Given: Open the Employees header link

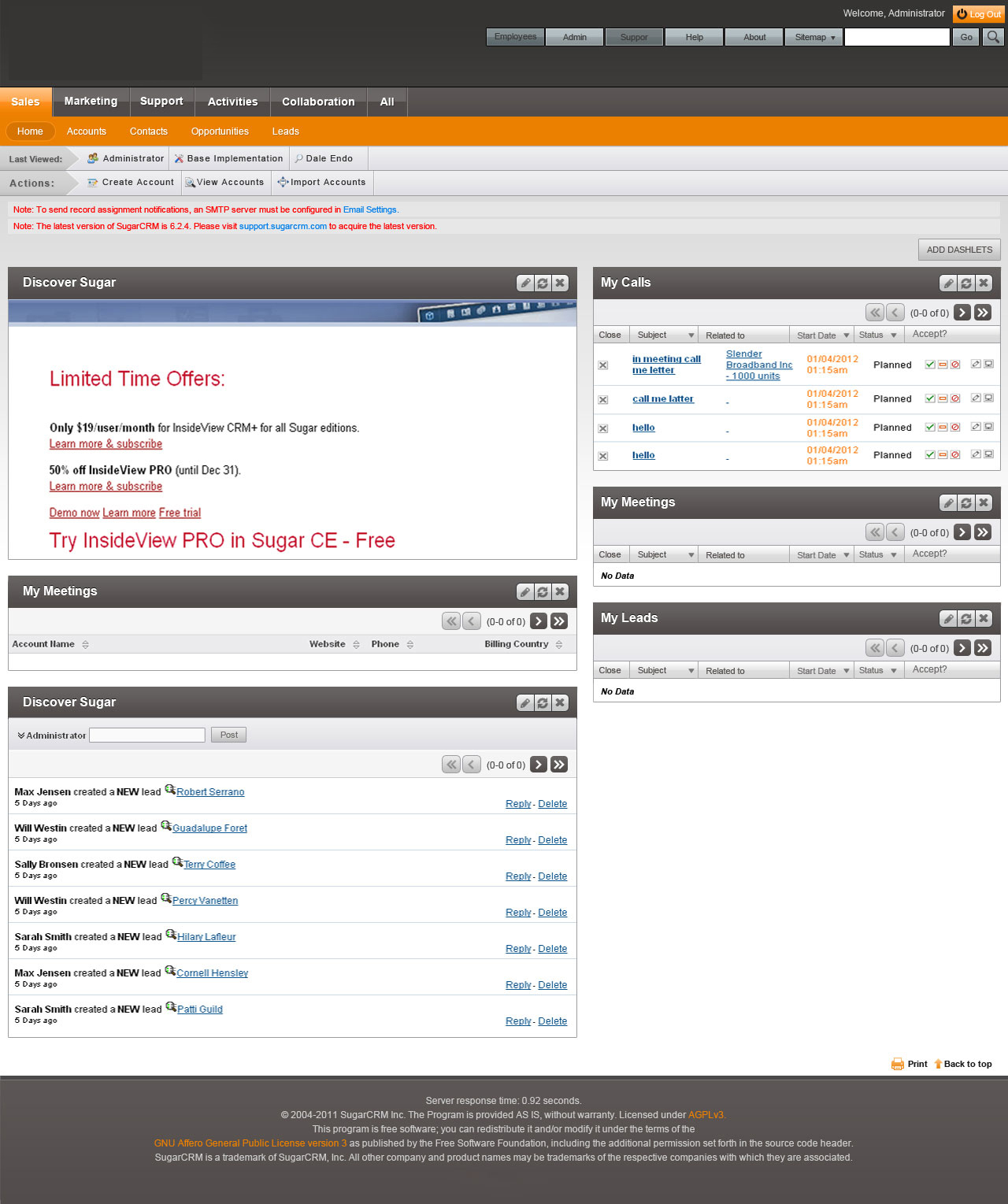Looking at the screenshot, I should click(x=515, y=37).
